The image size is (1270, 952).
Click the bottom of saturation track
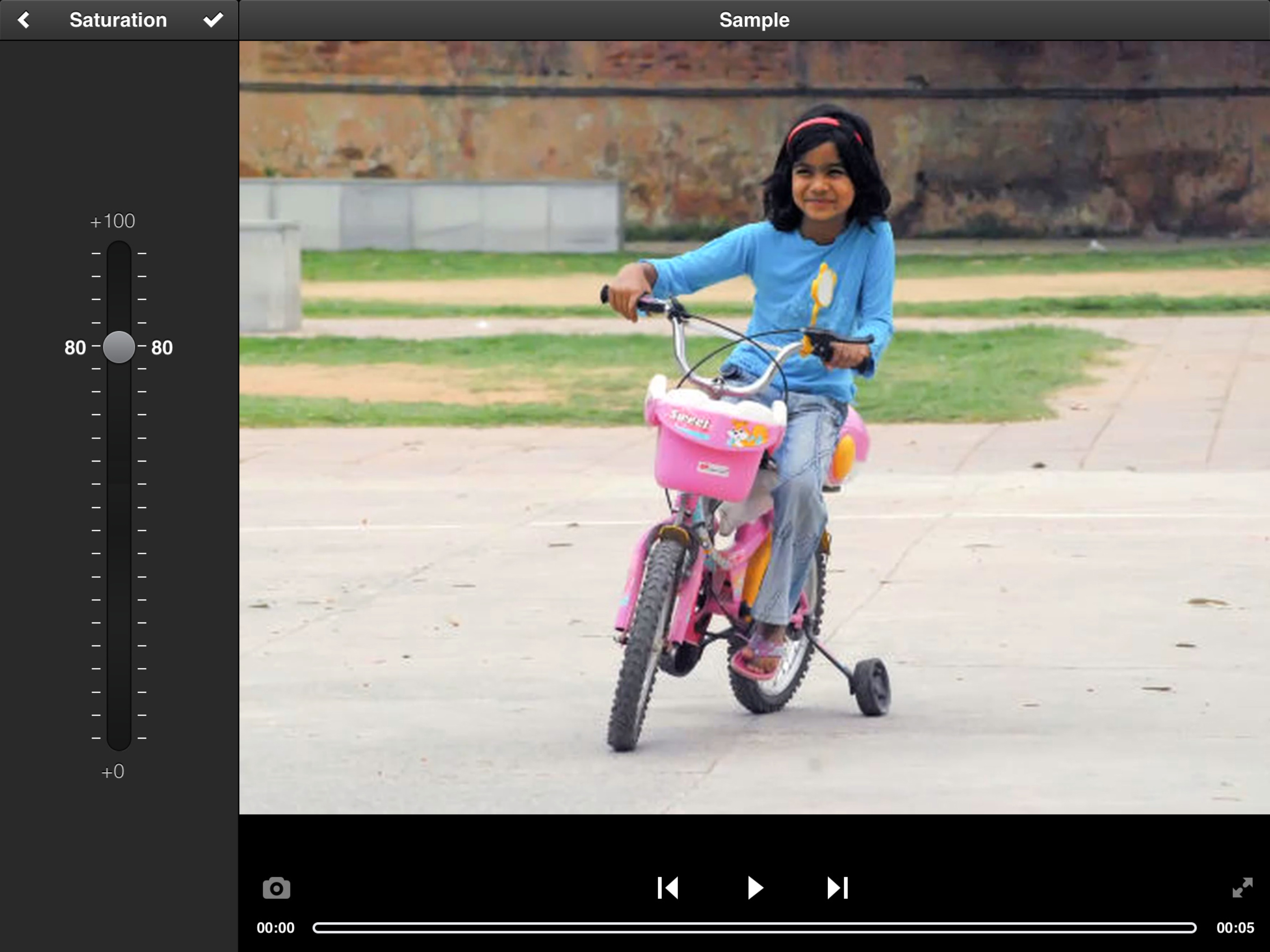click(x=119, y=740)
